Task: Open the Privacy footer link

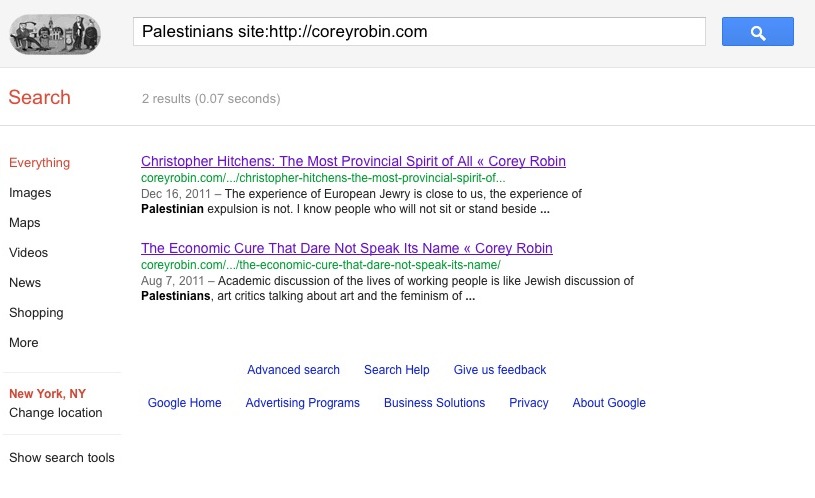Action: pyautogui.click(x=529, y=403)
